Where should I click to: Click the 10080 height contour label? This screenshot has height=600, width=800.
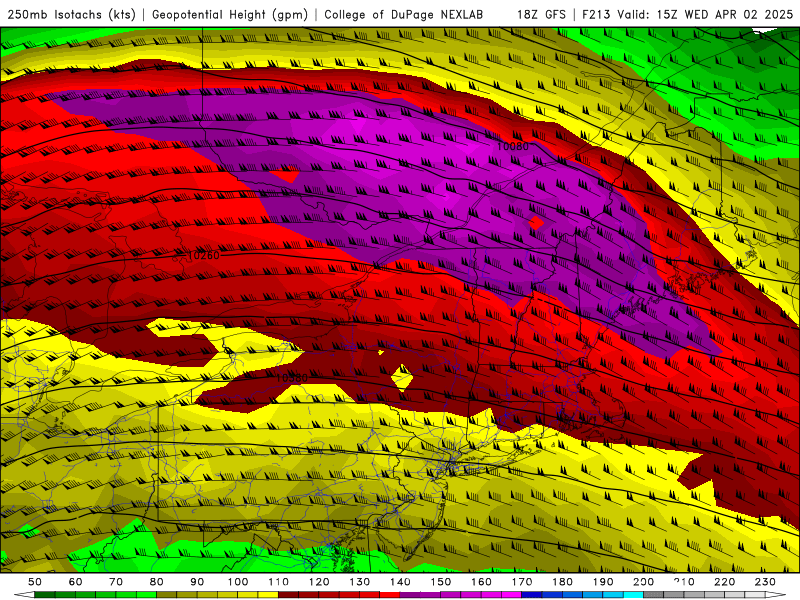[512, 146]
